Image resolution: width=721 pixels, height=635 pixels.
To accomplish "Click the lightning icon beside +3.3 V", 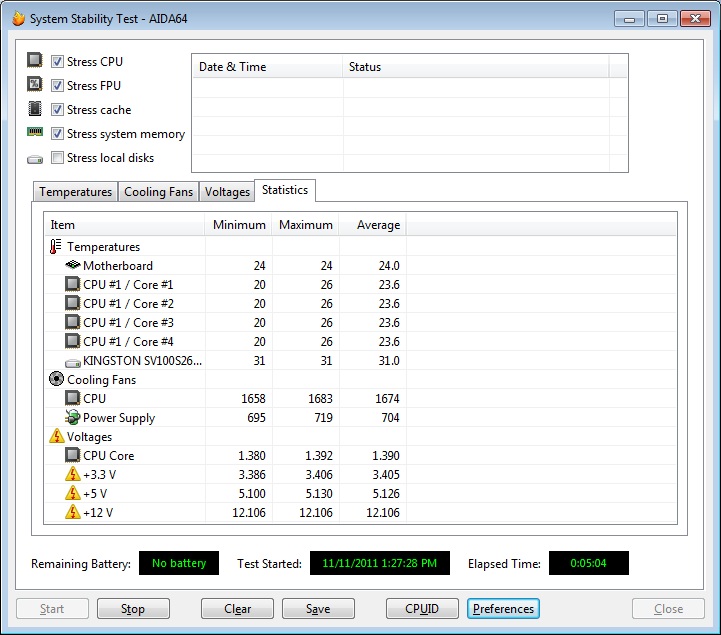I will [x=73, y=474].
